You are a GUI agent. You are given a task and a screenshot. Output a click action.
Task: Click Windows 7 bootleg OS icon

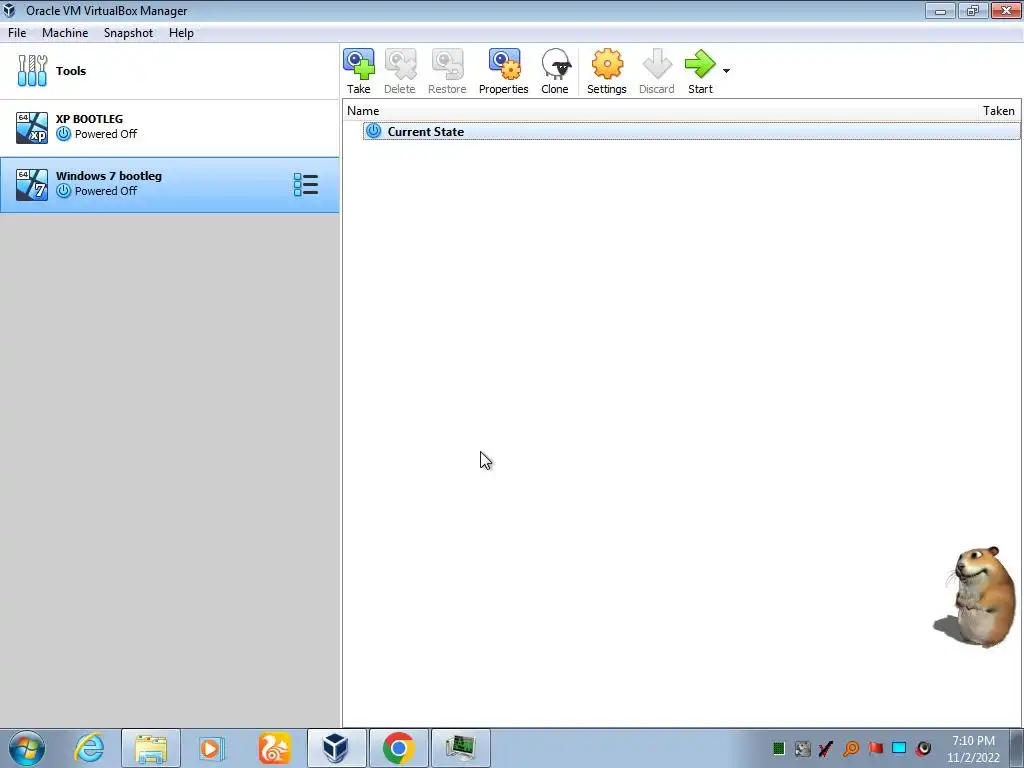[x=31, y=184]
